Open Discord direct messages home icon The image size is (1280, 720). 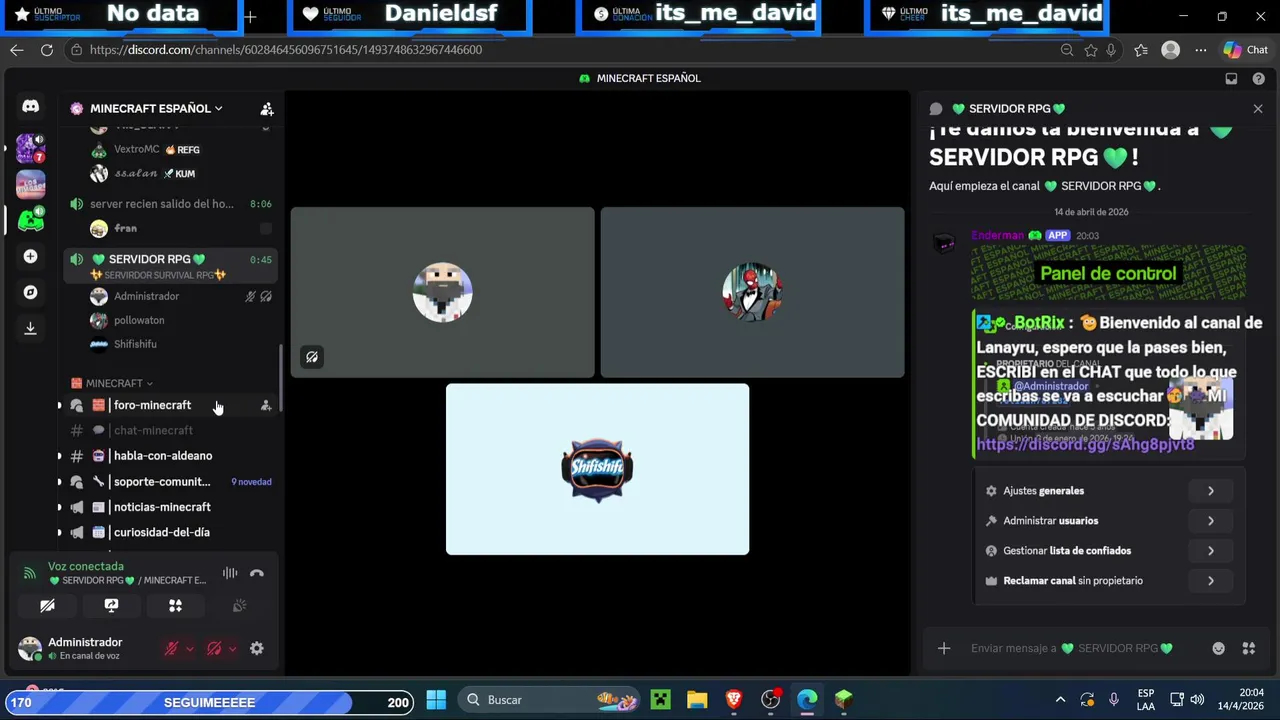31,106
